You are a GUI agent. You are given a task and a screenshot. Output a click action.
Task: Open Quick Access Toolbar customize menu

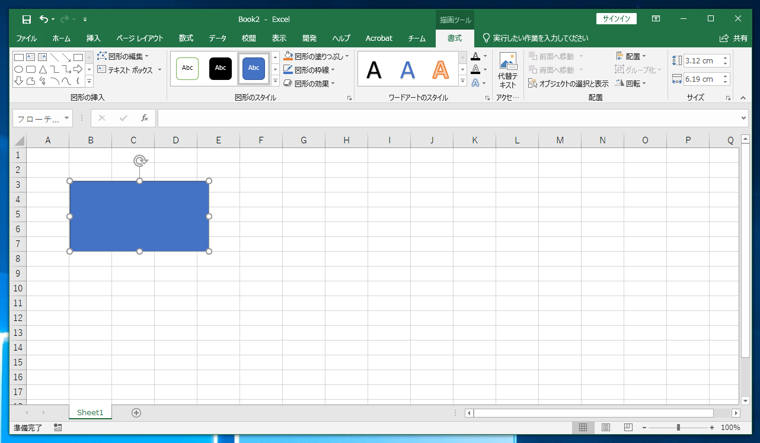click(85, 19)
